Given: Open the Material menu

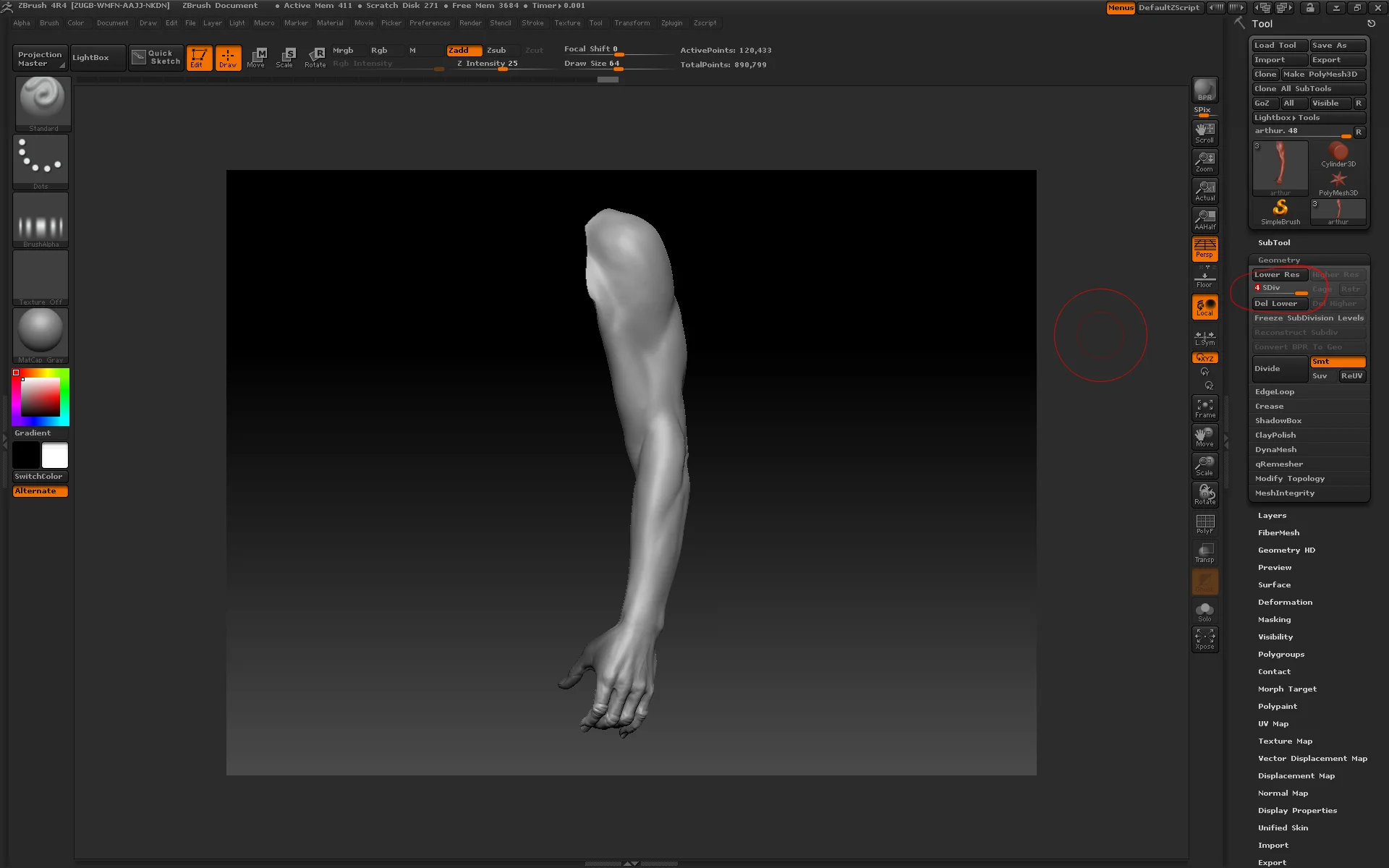Looking at the screenshot, I should [330, 23].
